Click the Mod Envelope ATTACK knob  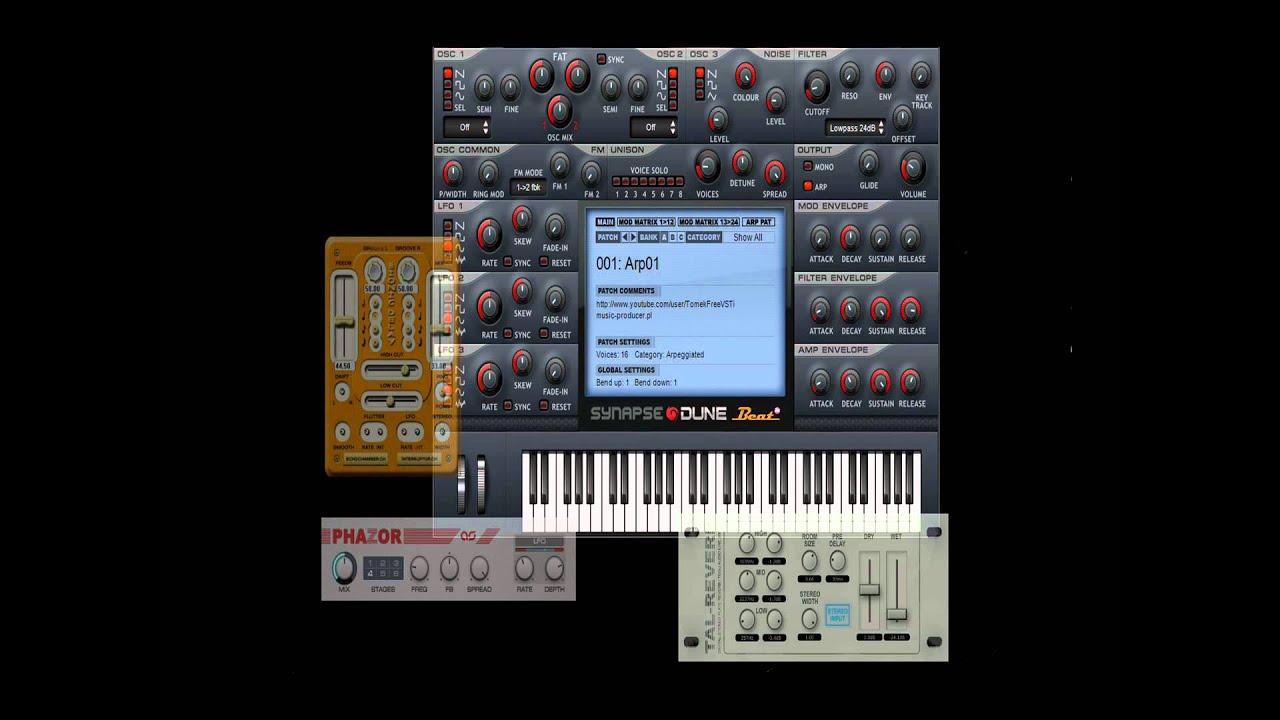tap(820, 238)
